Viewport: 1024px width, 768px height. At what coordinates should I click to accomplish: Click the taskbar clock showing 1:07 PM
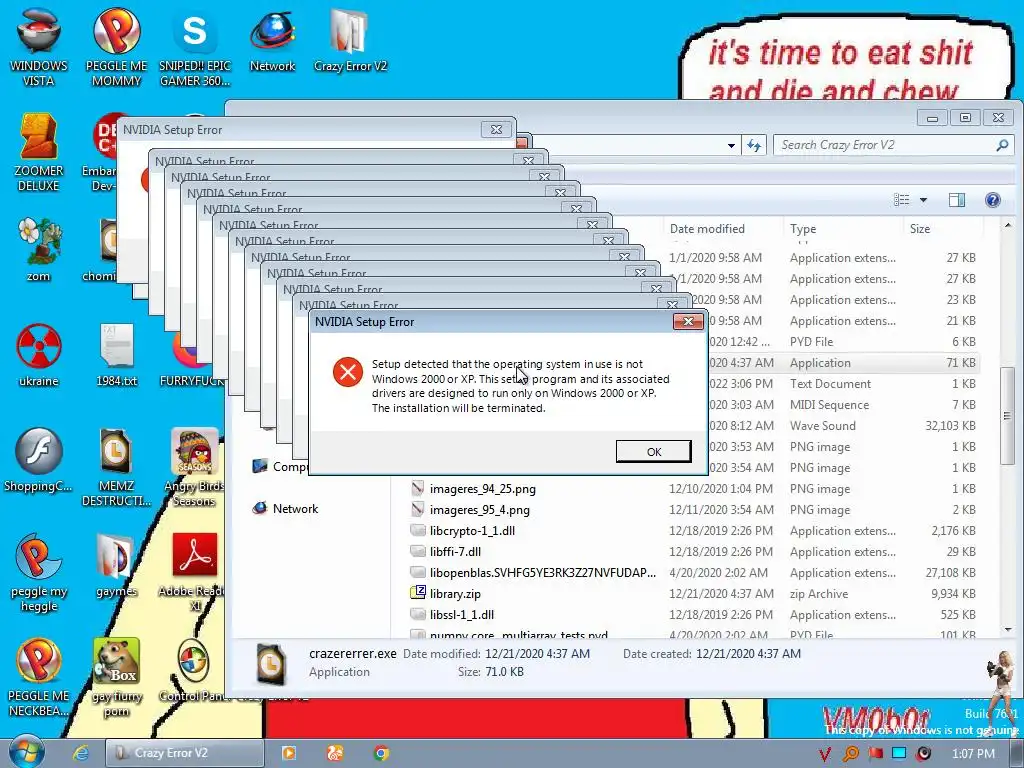point(973,754)
